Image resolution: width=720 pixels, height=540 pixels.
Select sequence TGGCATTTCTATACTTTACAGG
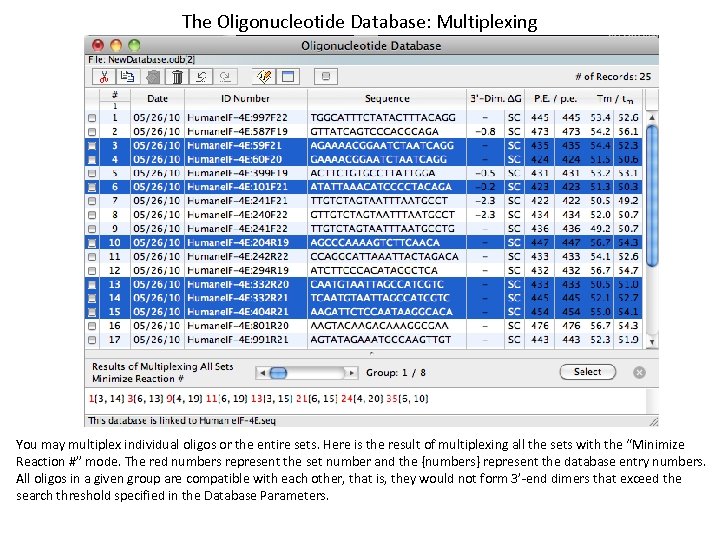tap(383, 118)
